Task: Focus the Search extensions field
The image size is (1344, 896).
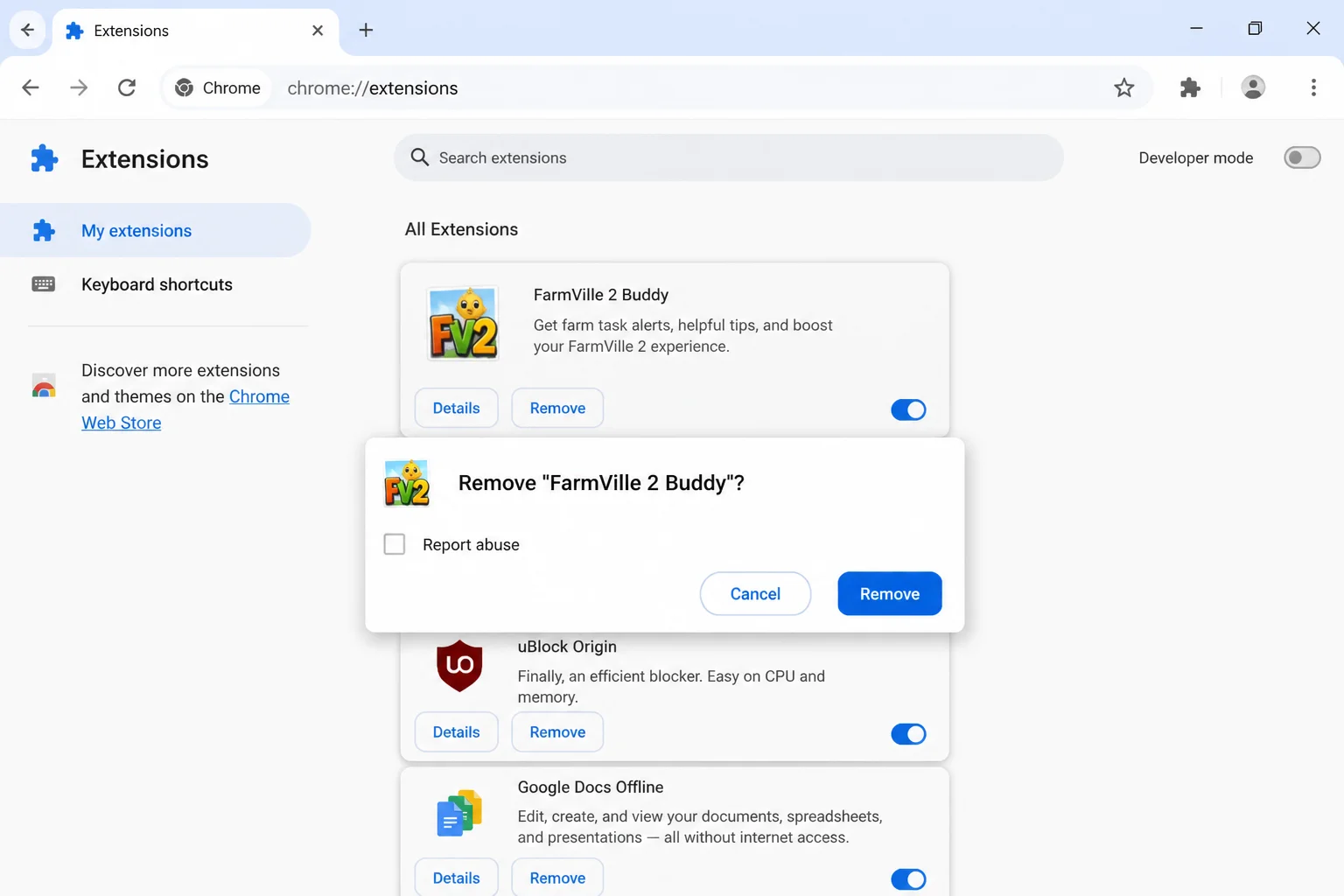Action: pyautogui.click(x=728, y=157)
